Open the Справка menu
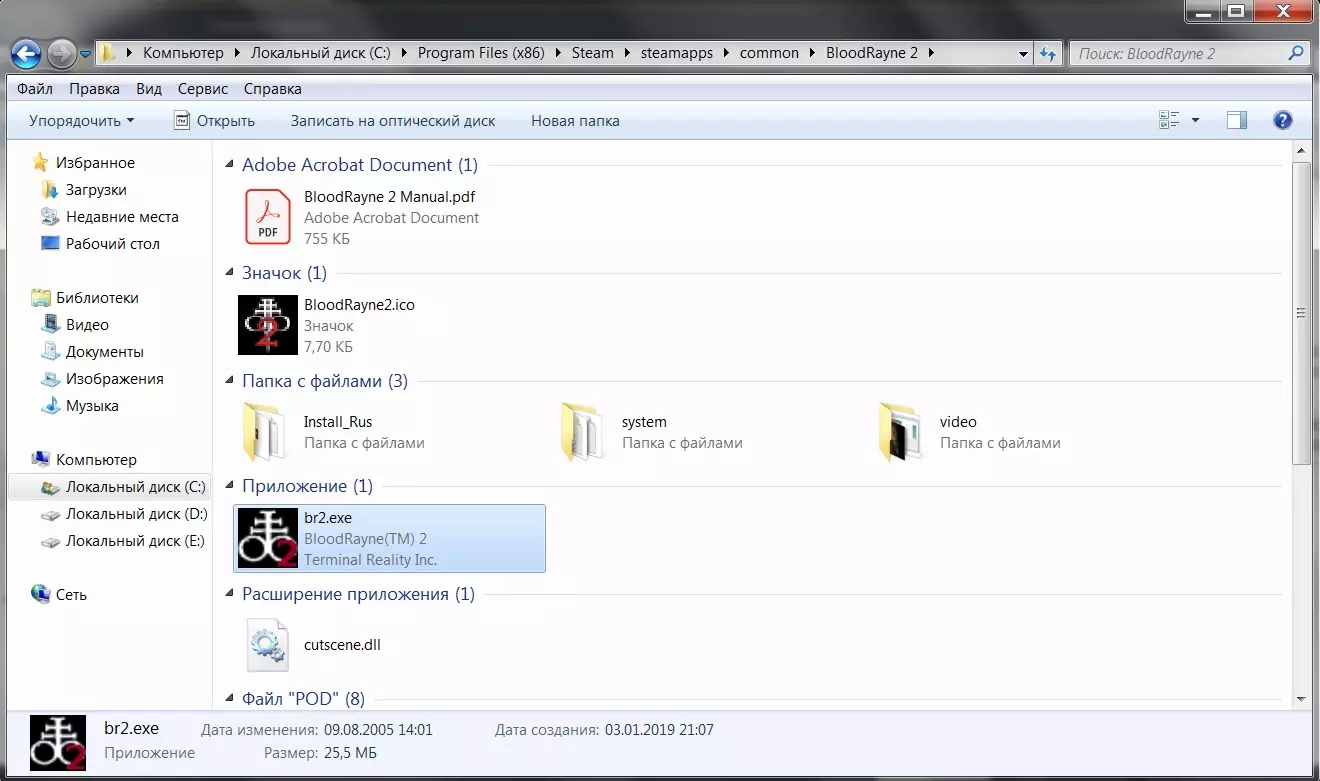The width and height of the screenshot is (1320, 781). pos(273,89)
